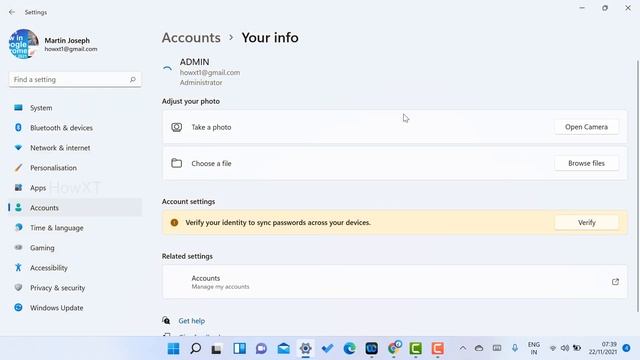Select Accounts in sidebar
This screenshot has height=360, width=640.
click(75, 208)
